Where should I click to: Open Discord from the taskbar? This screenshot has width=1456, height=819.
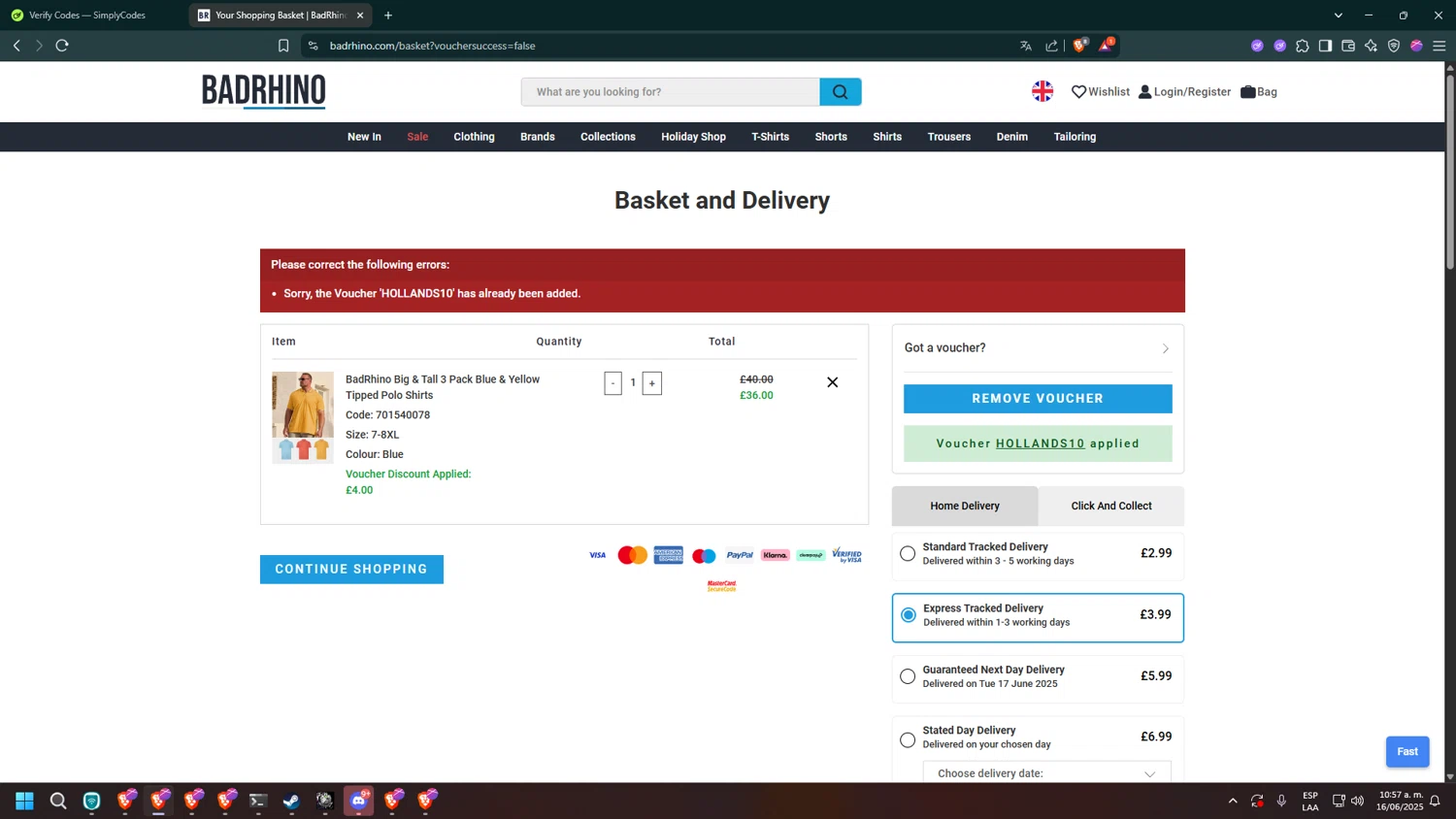coord(359,801)
